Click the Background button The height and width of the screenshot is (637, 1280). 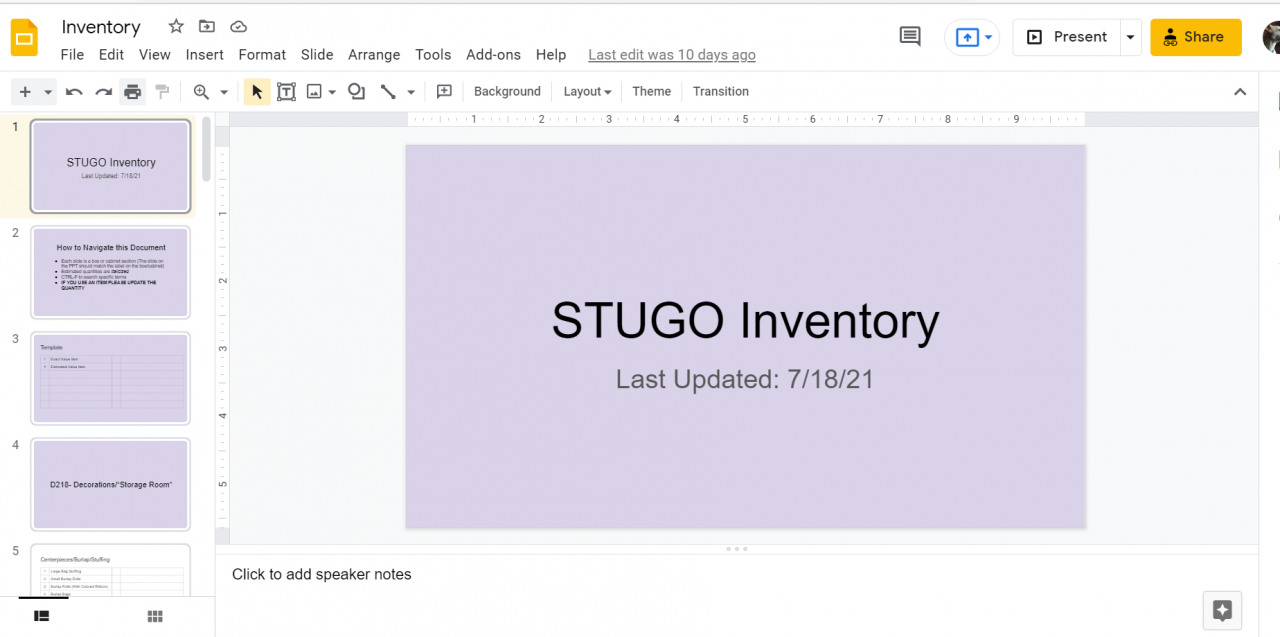click(507, 92)
